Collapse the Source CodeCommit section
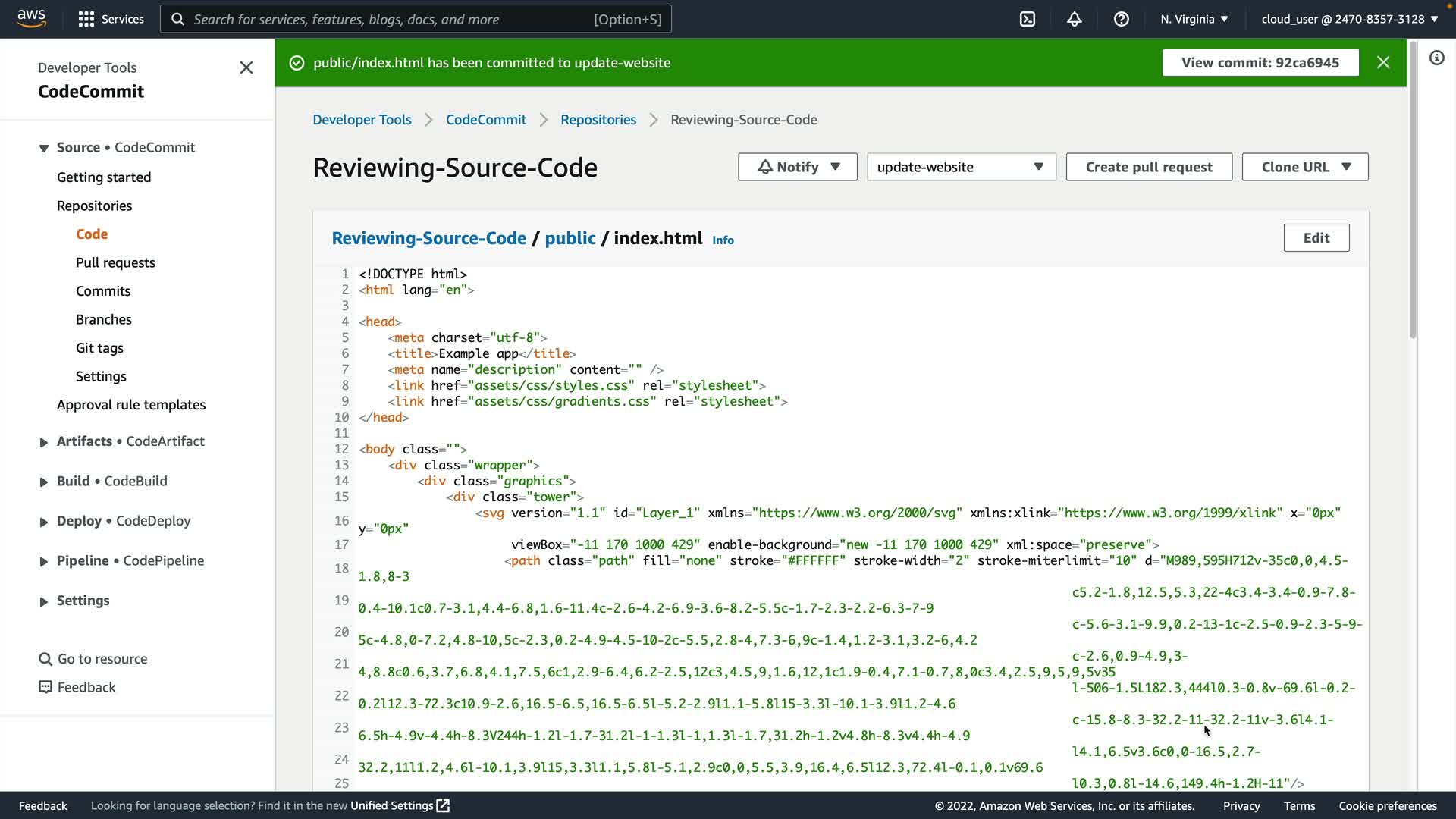 click(43, 148)
